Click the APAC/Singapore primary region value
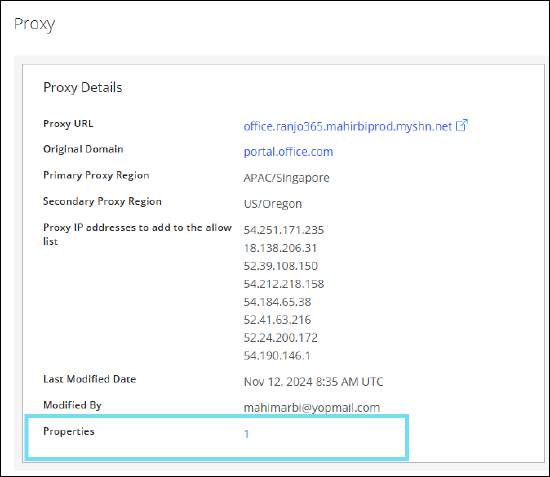Screen dimensions: 550x477 287,178
